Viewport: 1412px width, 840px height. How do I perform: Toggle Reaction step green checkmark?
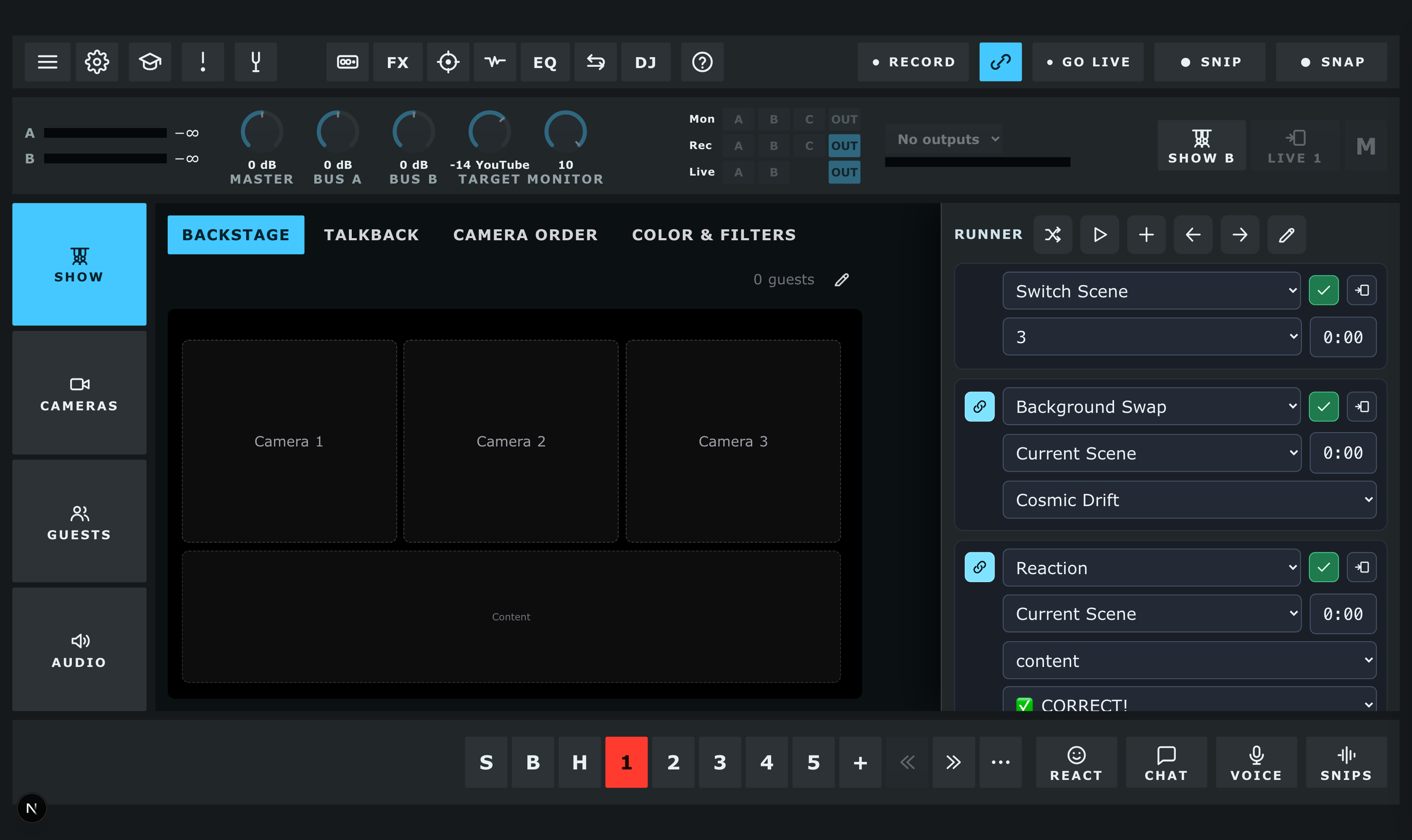click(x=1324, y=567)
